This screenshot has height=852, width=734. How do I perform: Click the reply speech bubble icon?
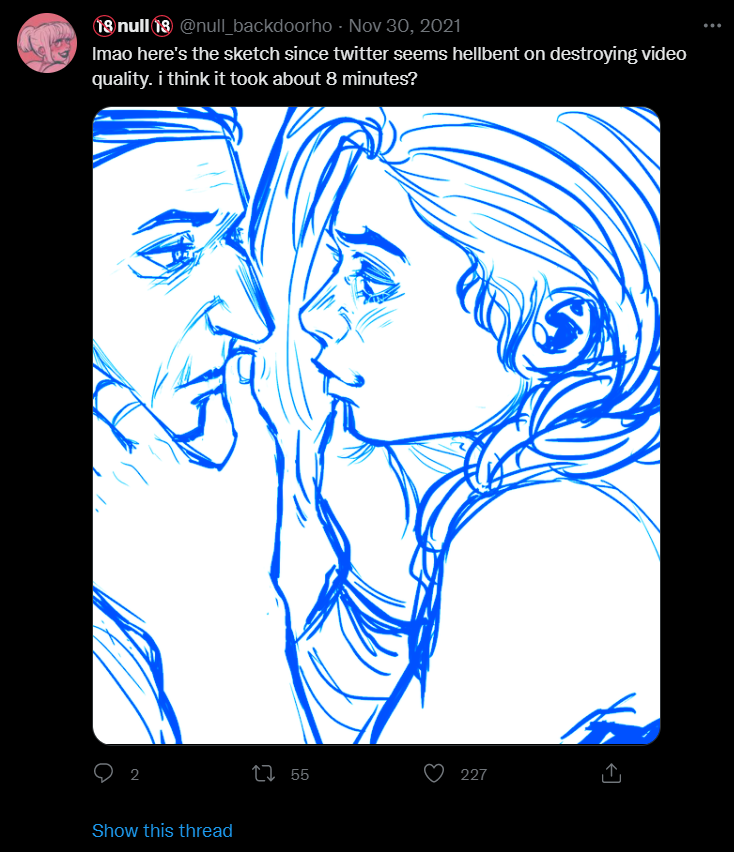click(x=103, y=773)
